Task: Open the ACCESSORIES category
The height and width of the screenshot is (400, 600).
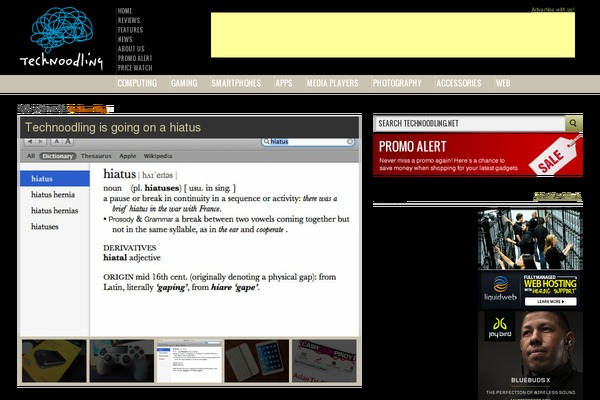Action: 459,83
